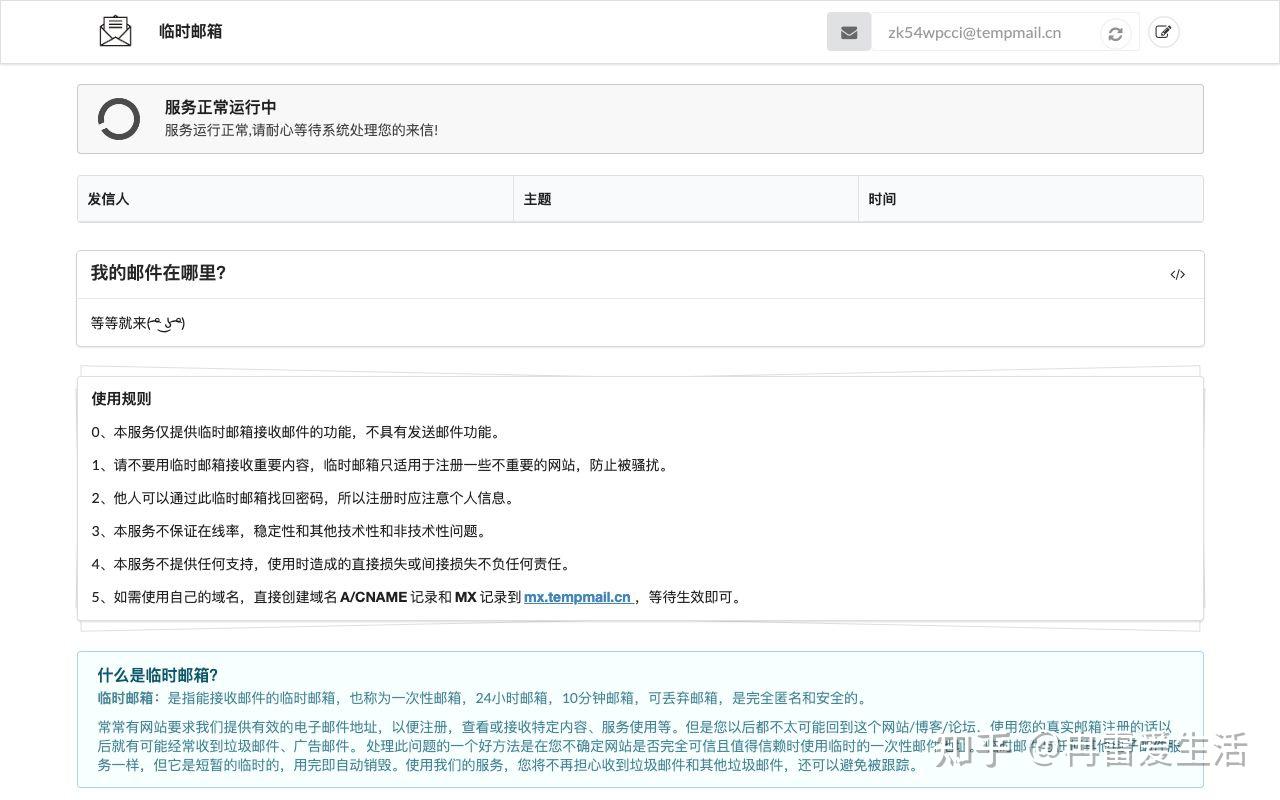The image size is (1280, 800).
Task: Click the loading spinner status icon
Action: point(119,119)
